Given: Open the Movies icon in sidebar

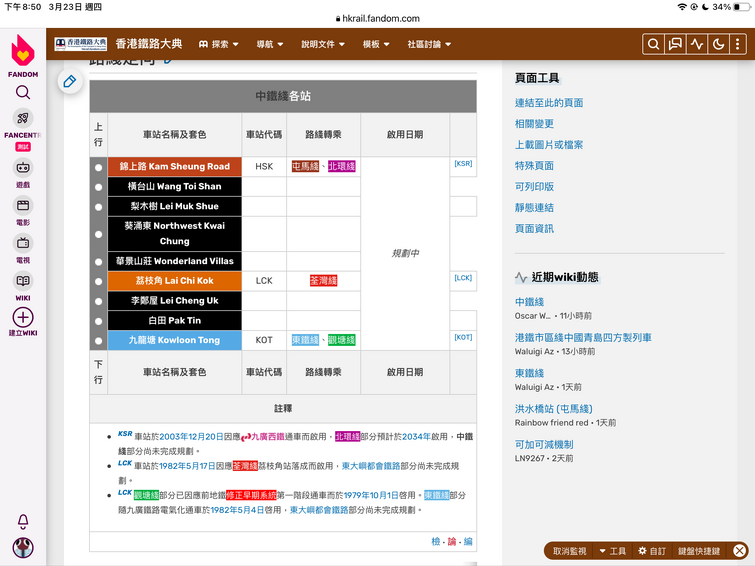Looking at the screenshot, I should pyautogui.click(x=23, y=206).
